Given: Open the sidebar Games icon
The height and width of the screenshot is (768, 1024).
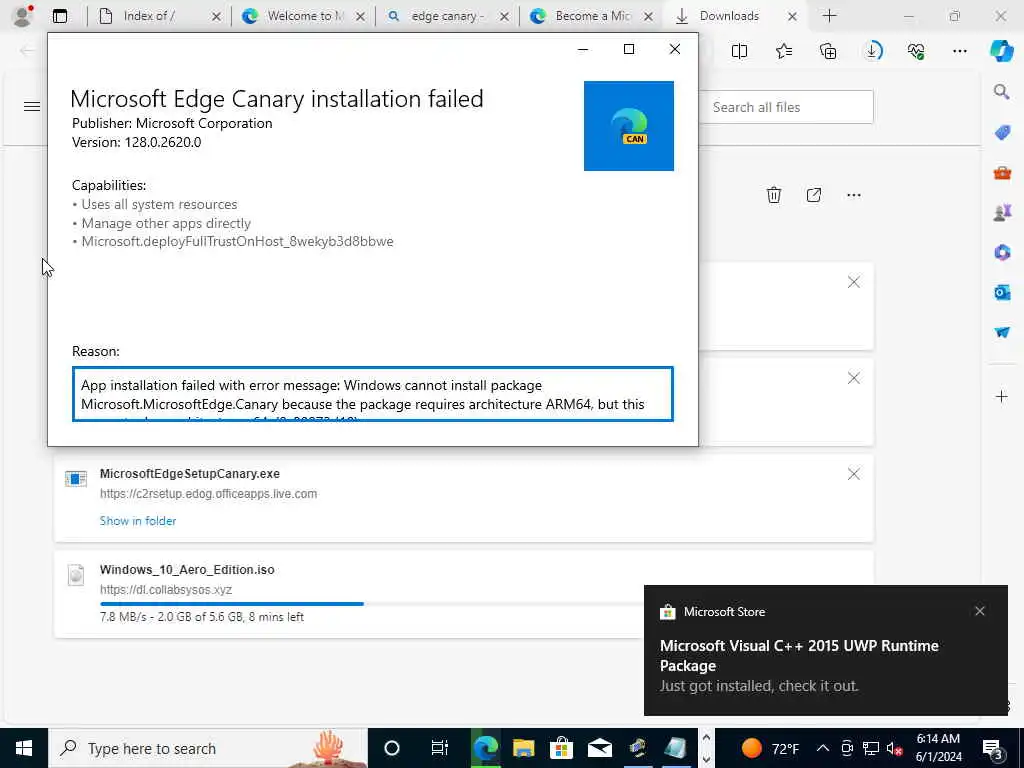Looking at the screenshot, I should click(1002, 213).
